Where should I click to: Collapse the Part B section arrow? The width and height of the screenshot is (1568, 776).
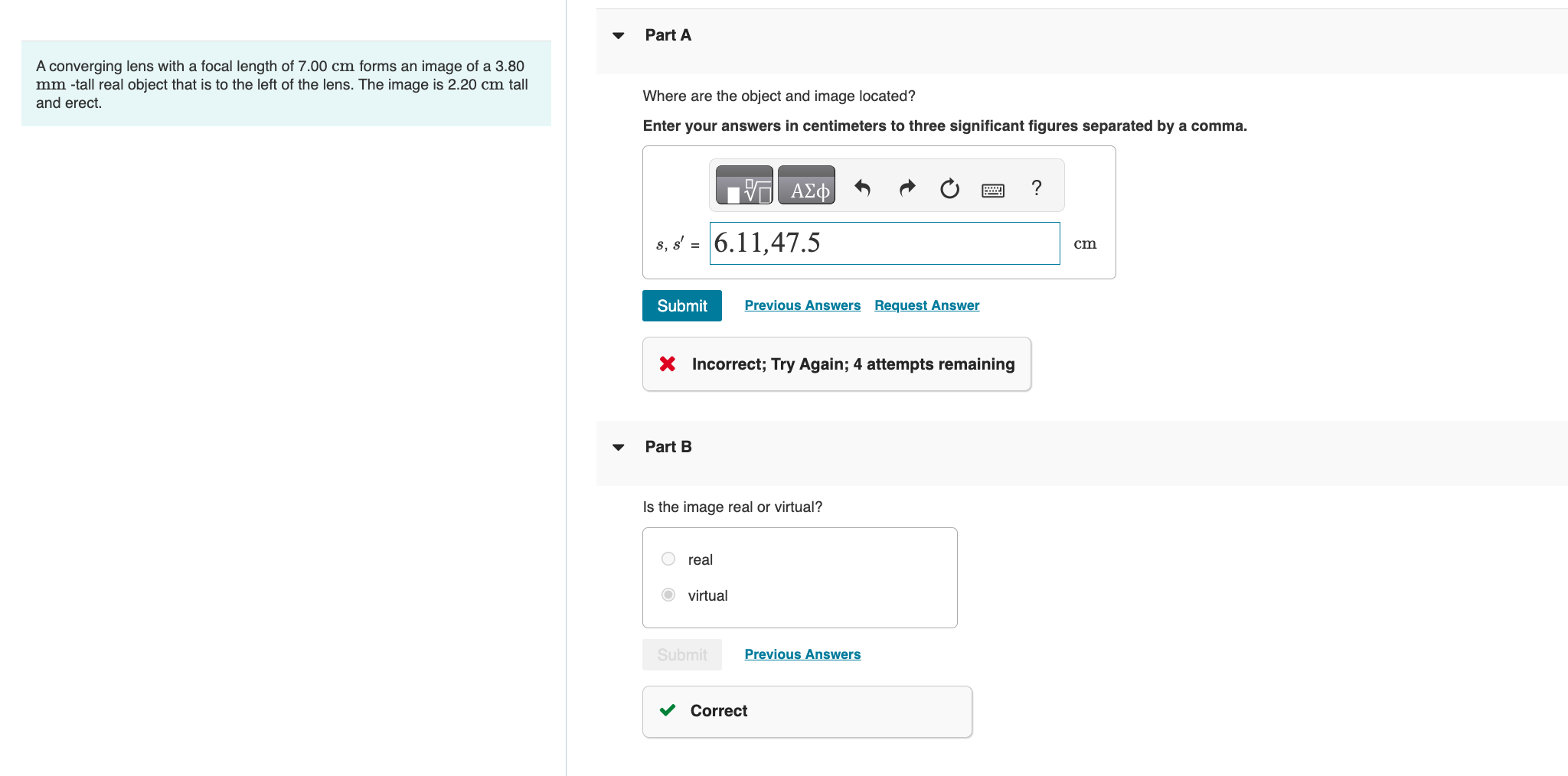point(619,447)
